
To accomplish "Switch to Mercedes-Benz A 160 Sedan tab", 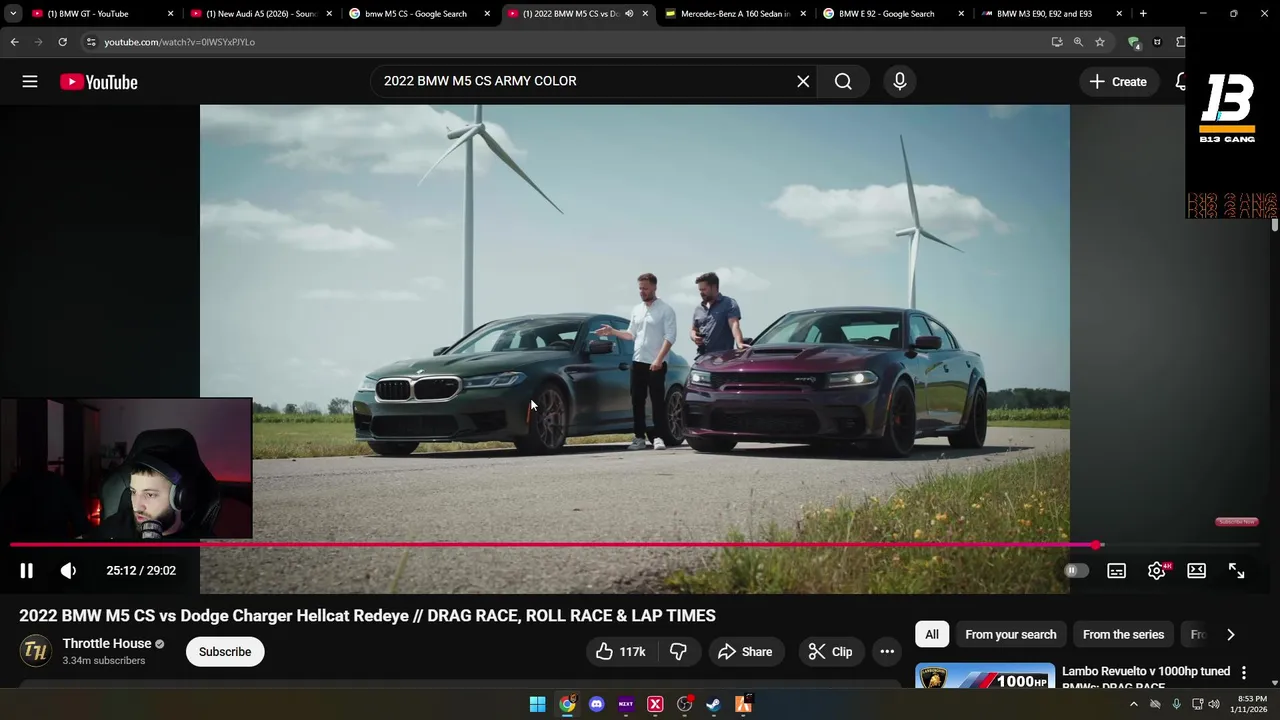I will coord(735,14).
